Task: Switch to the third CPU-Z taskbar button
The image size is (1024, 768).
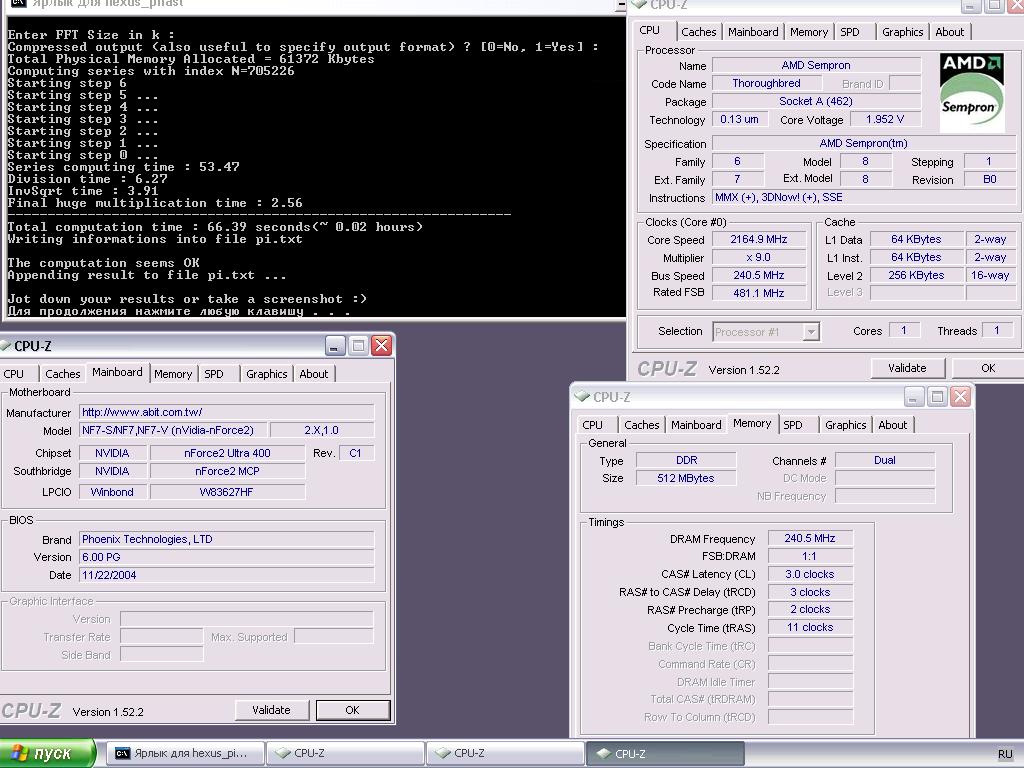Action: (665, 754)
